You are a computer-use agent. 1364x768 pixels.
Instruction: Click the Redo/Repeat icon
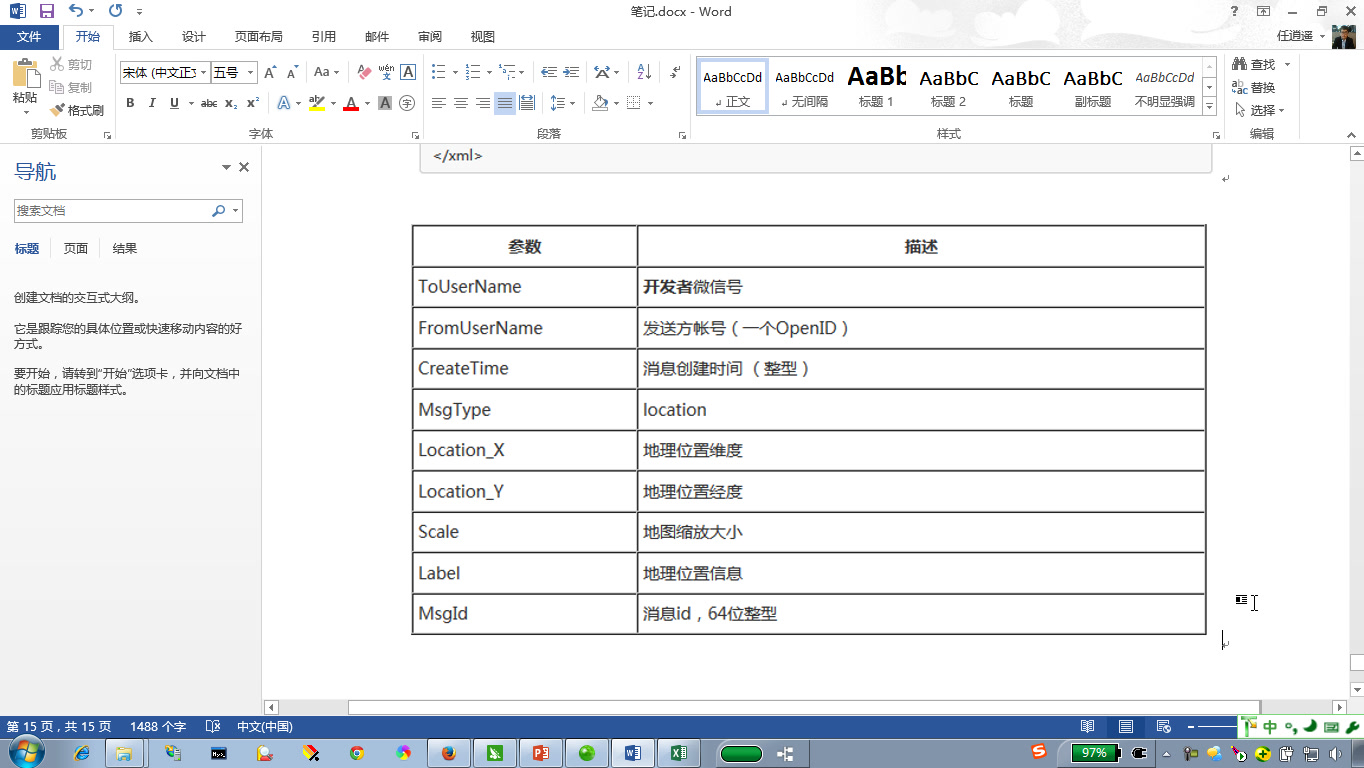click(x=115, y=11)
